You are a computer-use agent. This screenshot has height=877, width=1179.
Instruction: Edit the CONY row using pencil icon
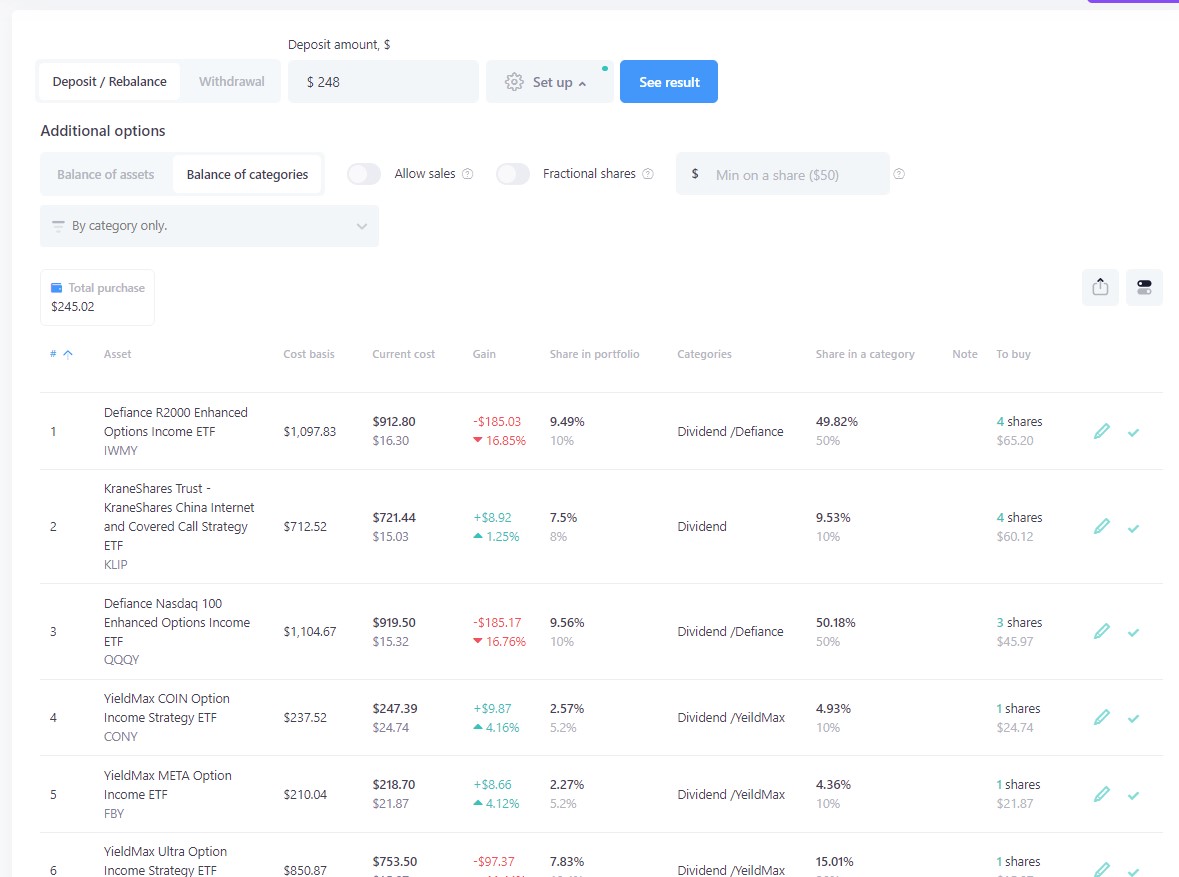(1102, 718)
